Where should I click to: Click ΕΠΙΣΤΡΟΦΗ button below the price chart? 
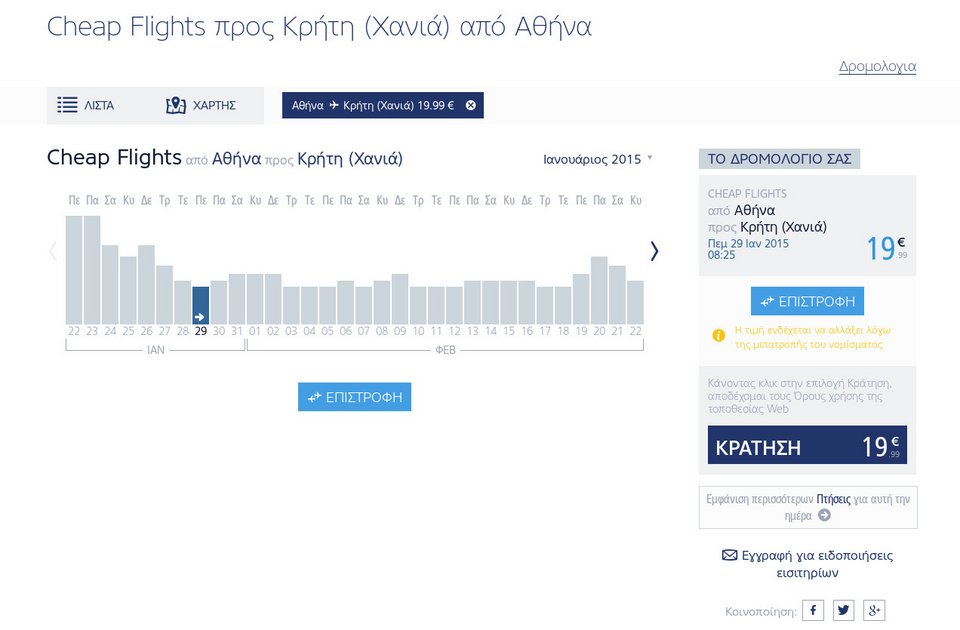pos(354,397)
